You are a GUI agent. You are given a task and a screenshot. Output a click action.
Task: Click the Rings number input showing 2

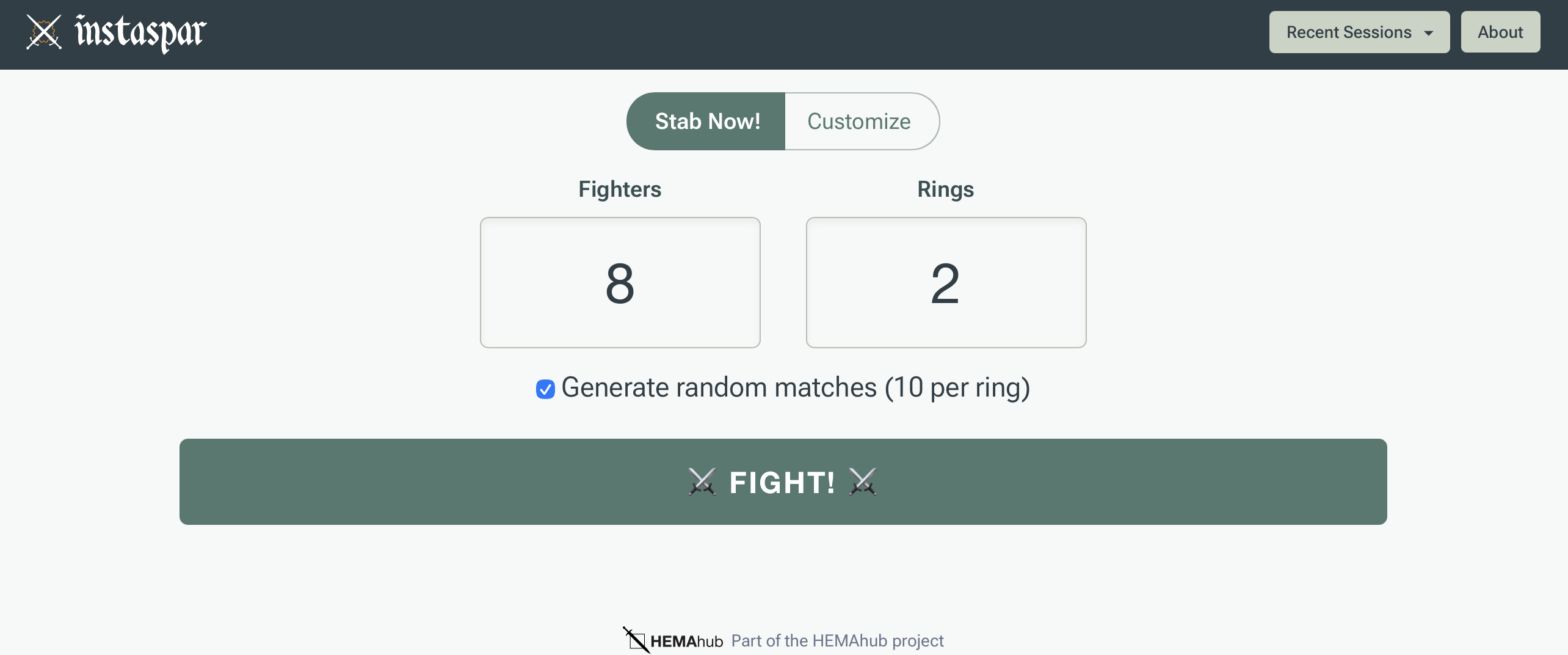pos(945,283)
